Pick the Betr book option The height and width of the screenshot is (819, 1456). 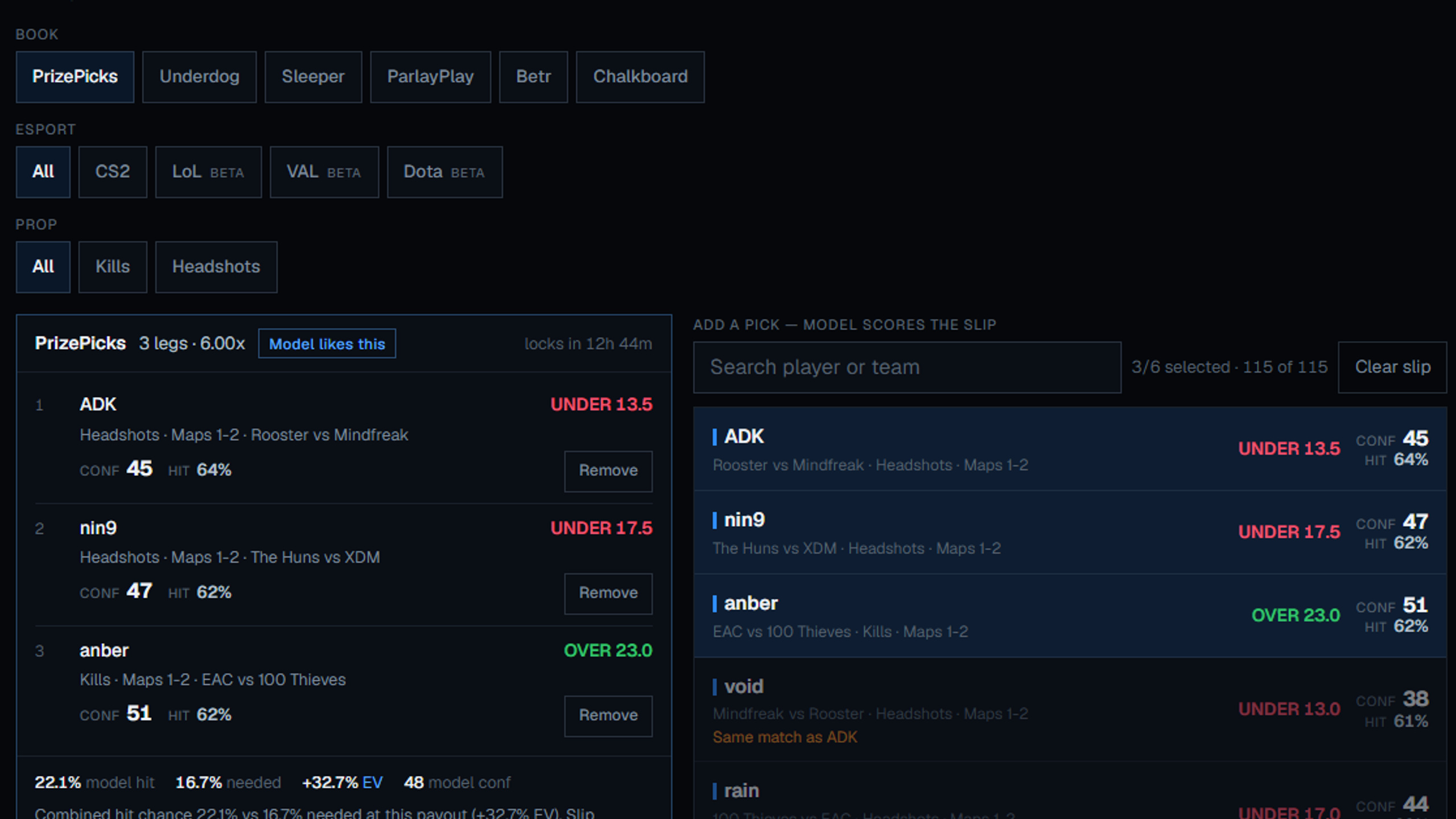[x=533, y=77]
